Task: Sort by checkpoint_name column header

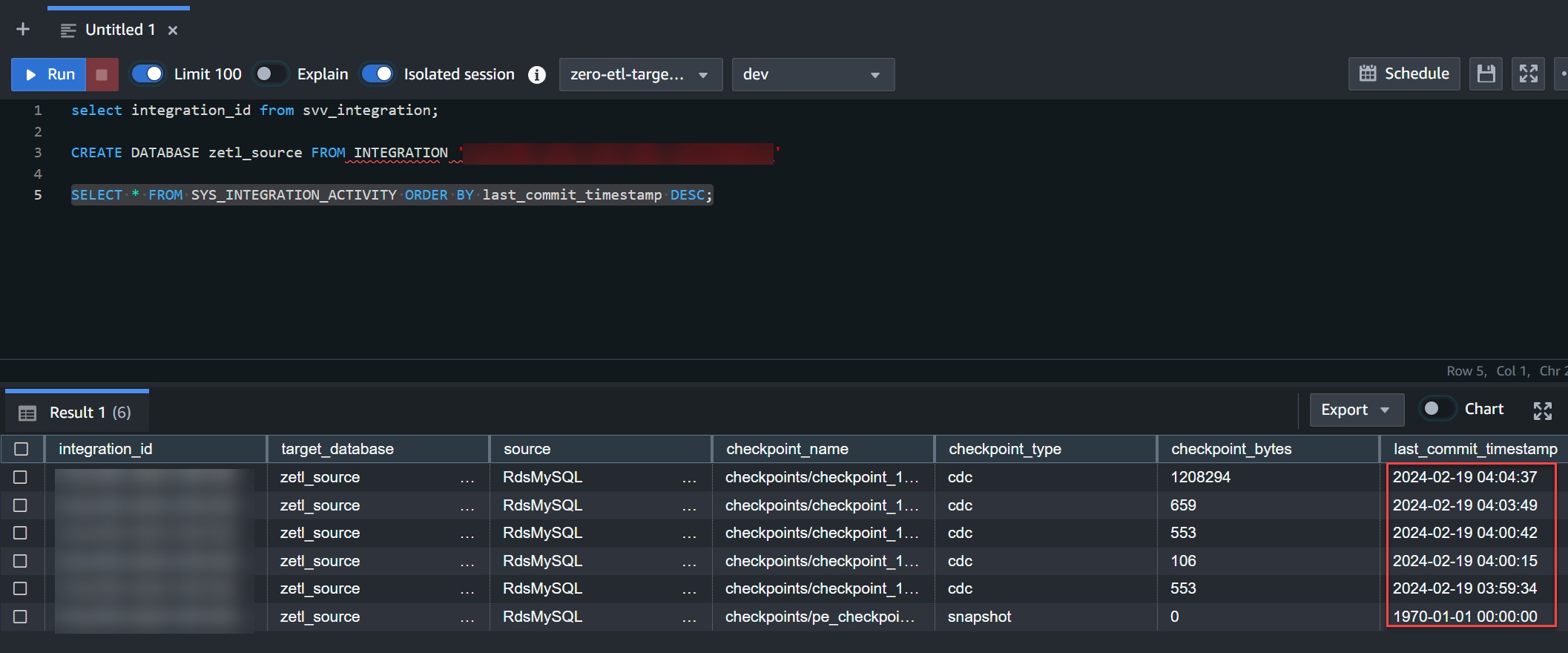Action: [x=823, y=449]
